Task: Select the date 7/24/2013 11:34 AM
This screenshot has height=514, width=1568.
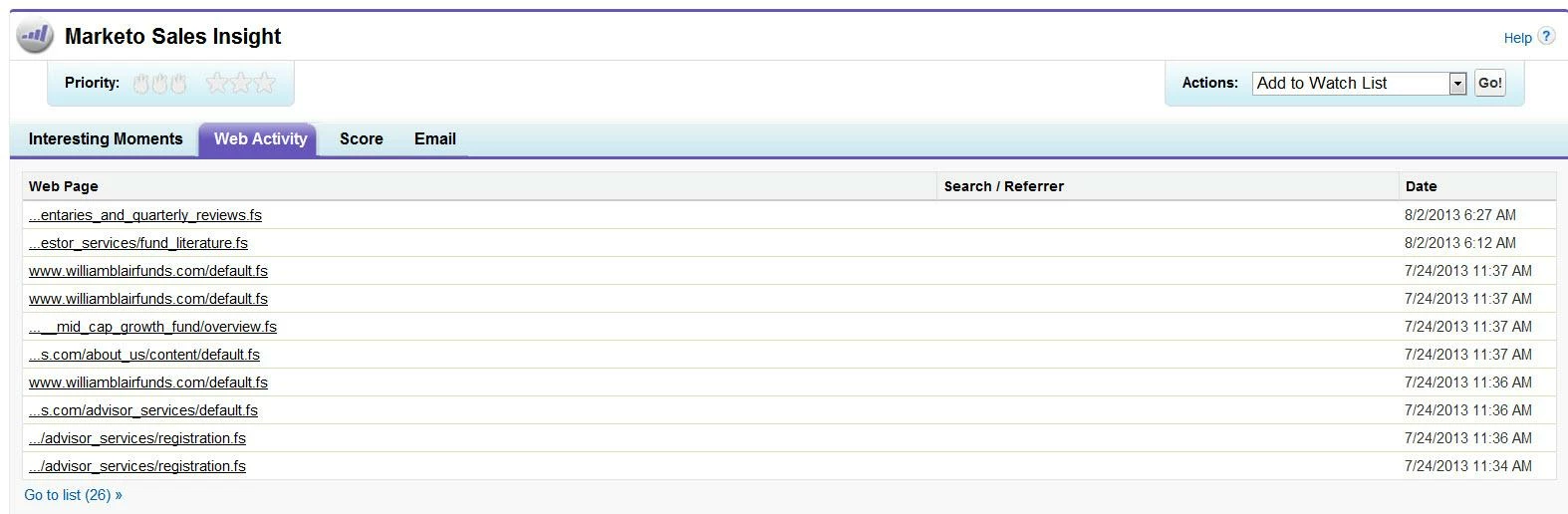Action: pyautogui.click(x=1467, y=466)
